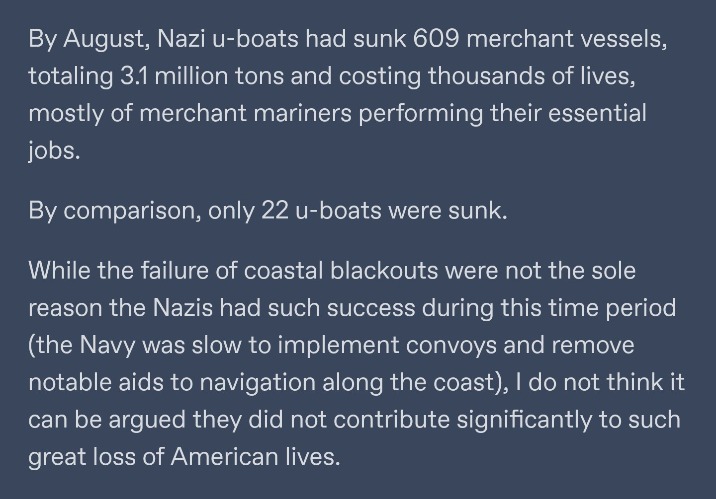Click the word "Nazis" in third paragraph
Screen dimensions: 716x499
coord(183,308)
